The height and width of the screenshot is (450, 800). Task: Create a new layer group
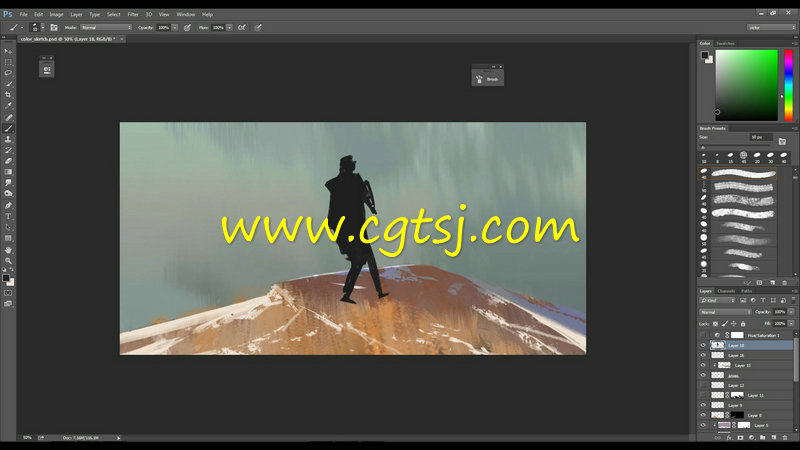pyautogui.click(x=762, y=438)
